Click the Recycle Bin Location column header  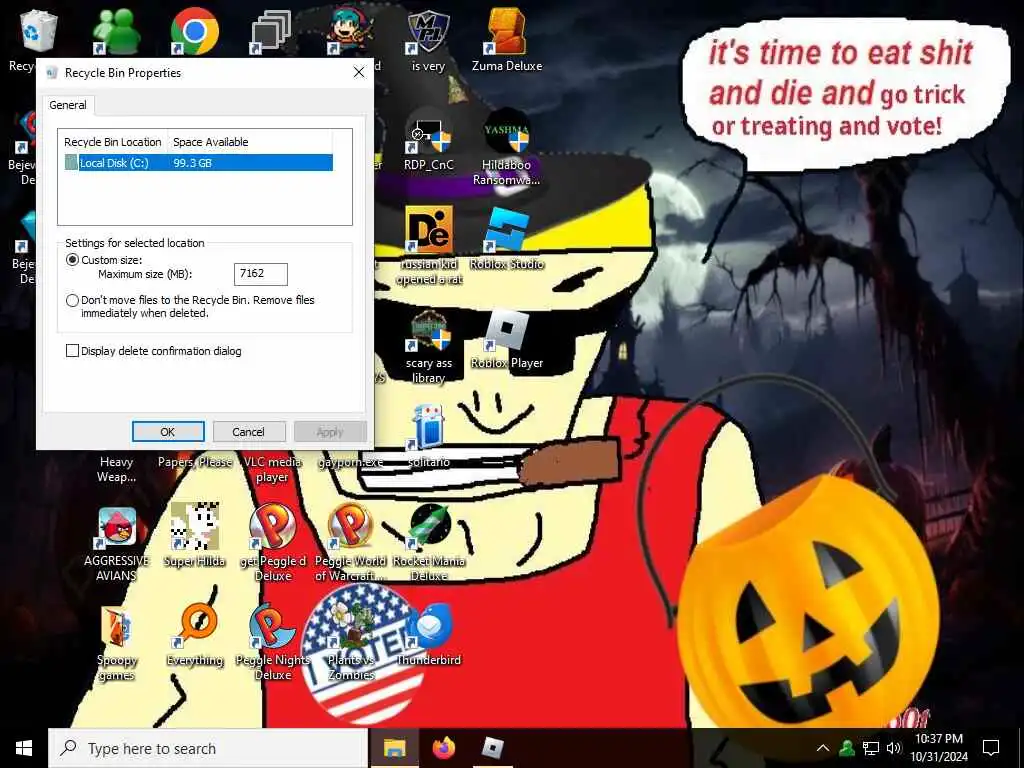point(112,142)
